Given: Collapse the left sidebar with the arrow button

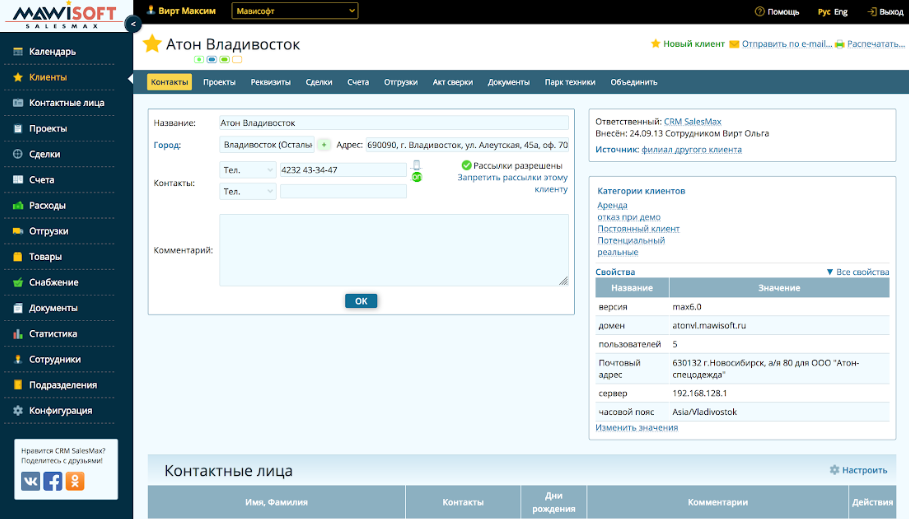Looking at the screenshot, I should (133, 24).
